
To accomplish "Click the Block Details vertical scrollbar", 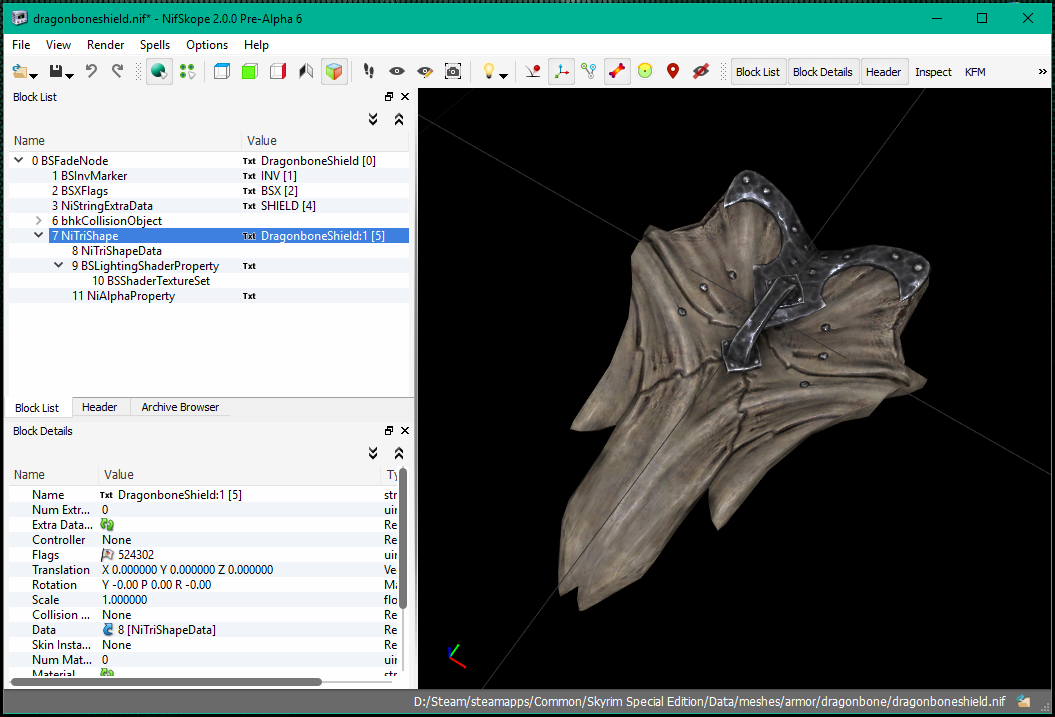I will coord(403,540).
